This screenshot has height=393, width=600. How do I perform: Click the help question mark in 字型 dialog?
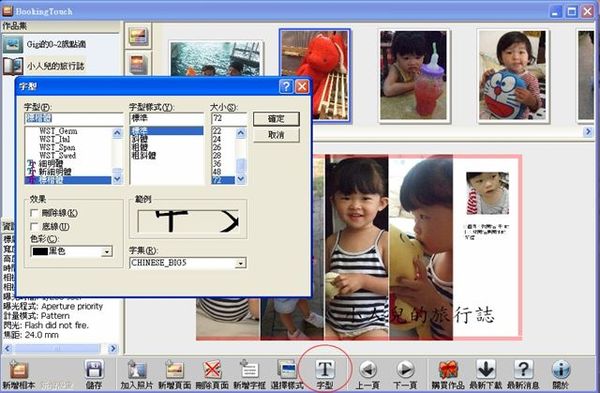(286, 86)
